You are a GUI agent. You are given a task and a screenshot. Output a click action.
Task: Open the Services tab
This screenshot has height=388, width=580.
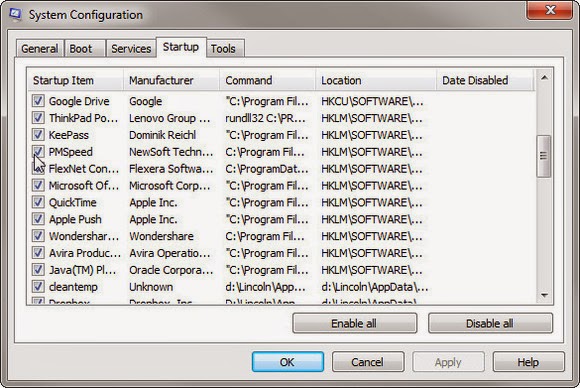[131, 48]
